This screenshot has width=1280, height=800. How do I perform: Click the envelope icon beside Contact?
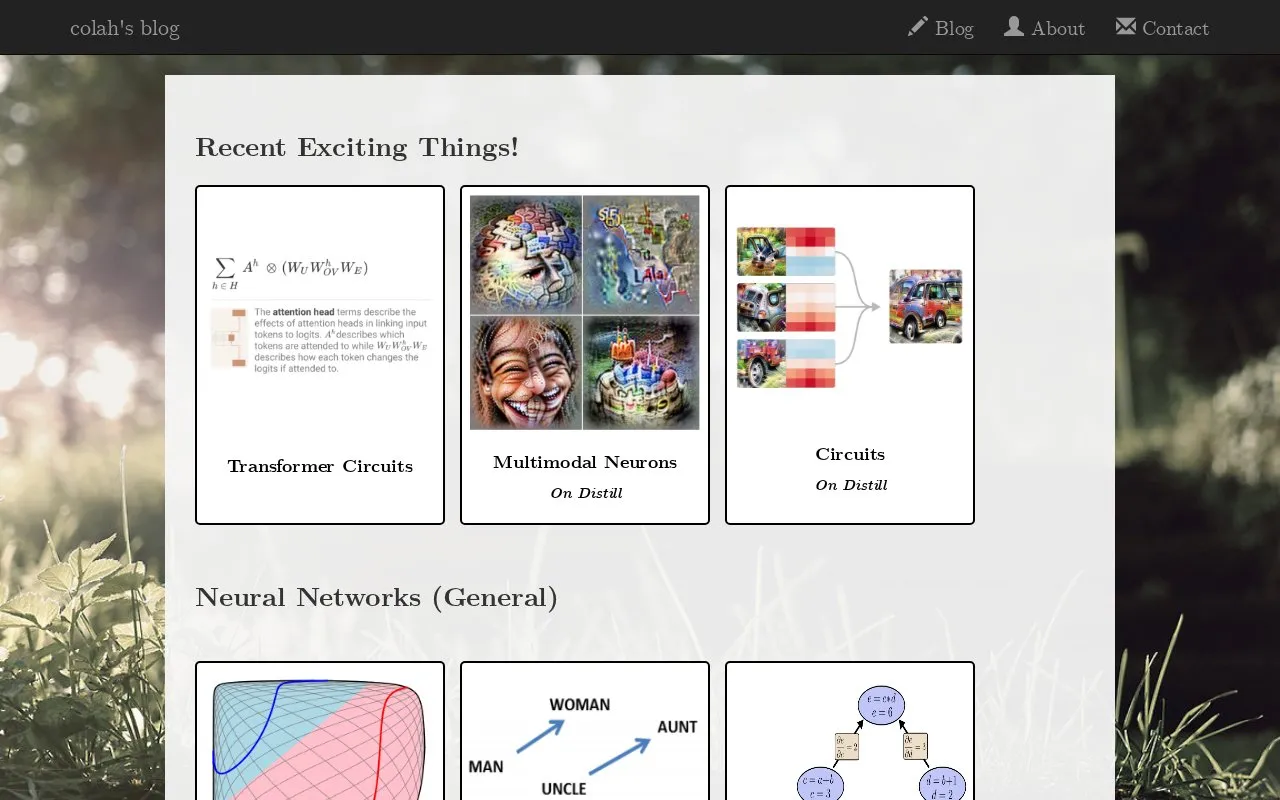[1125, 27]
